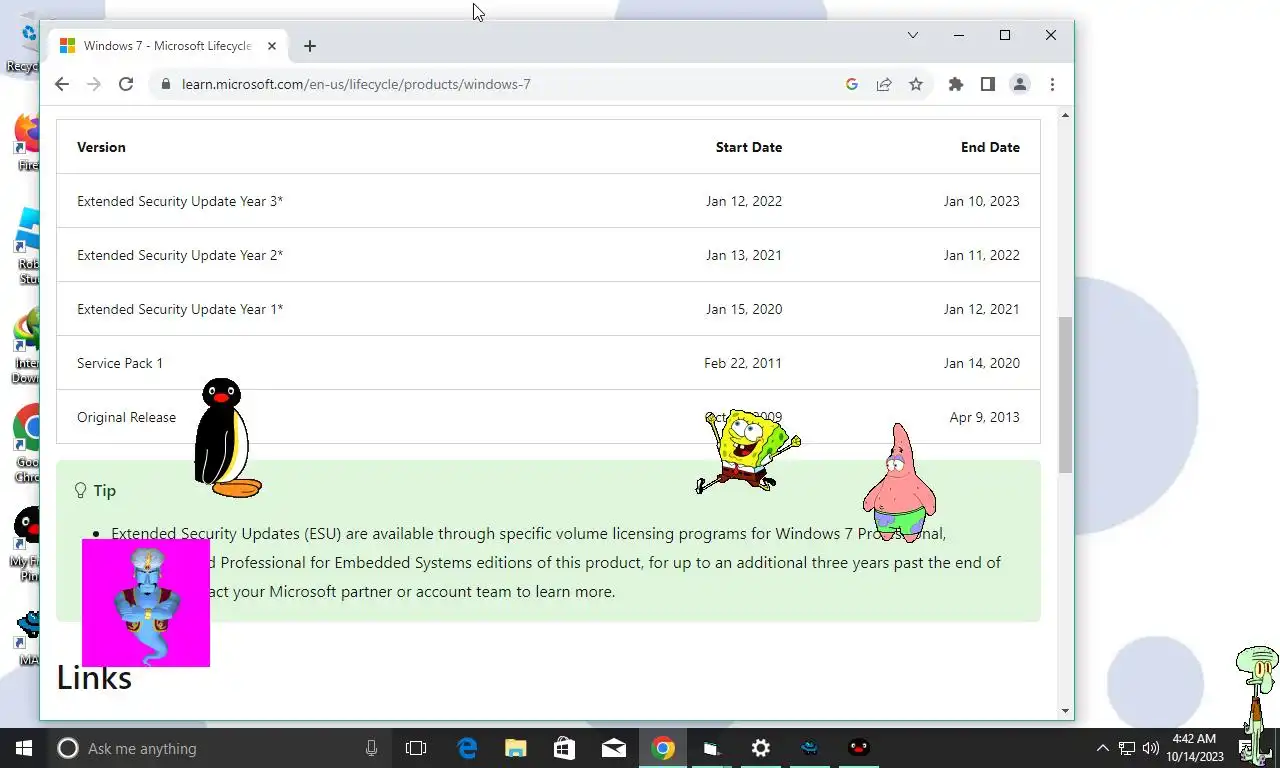Open Task View from the taskbar
The height and width of the screenshot is (768, 1280).
pos(416,748)
